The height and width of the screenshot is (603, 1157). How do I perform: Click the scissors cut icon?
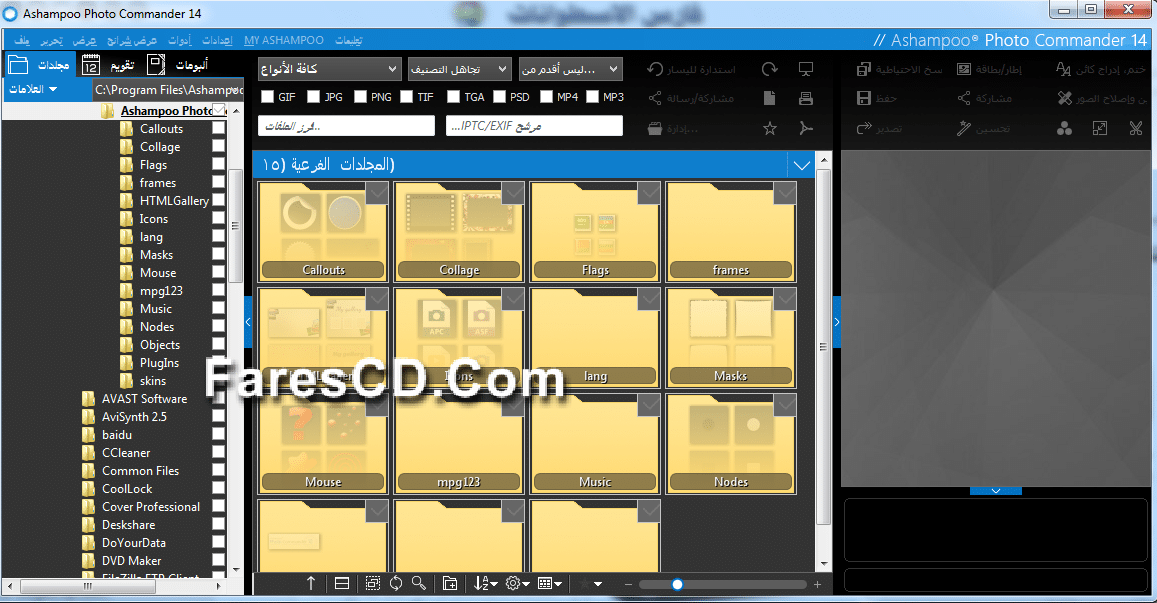click(x=1136, y=128)
